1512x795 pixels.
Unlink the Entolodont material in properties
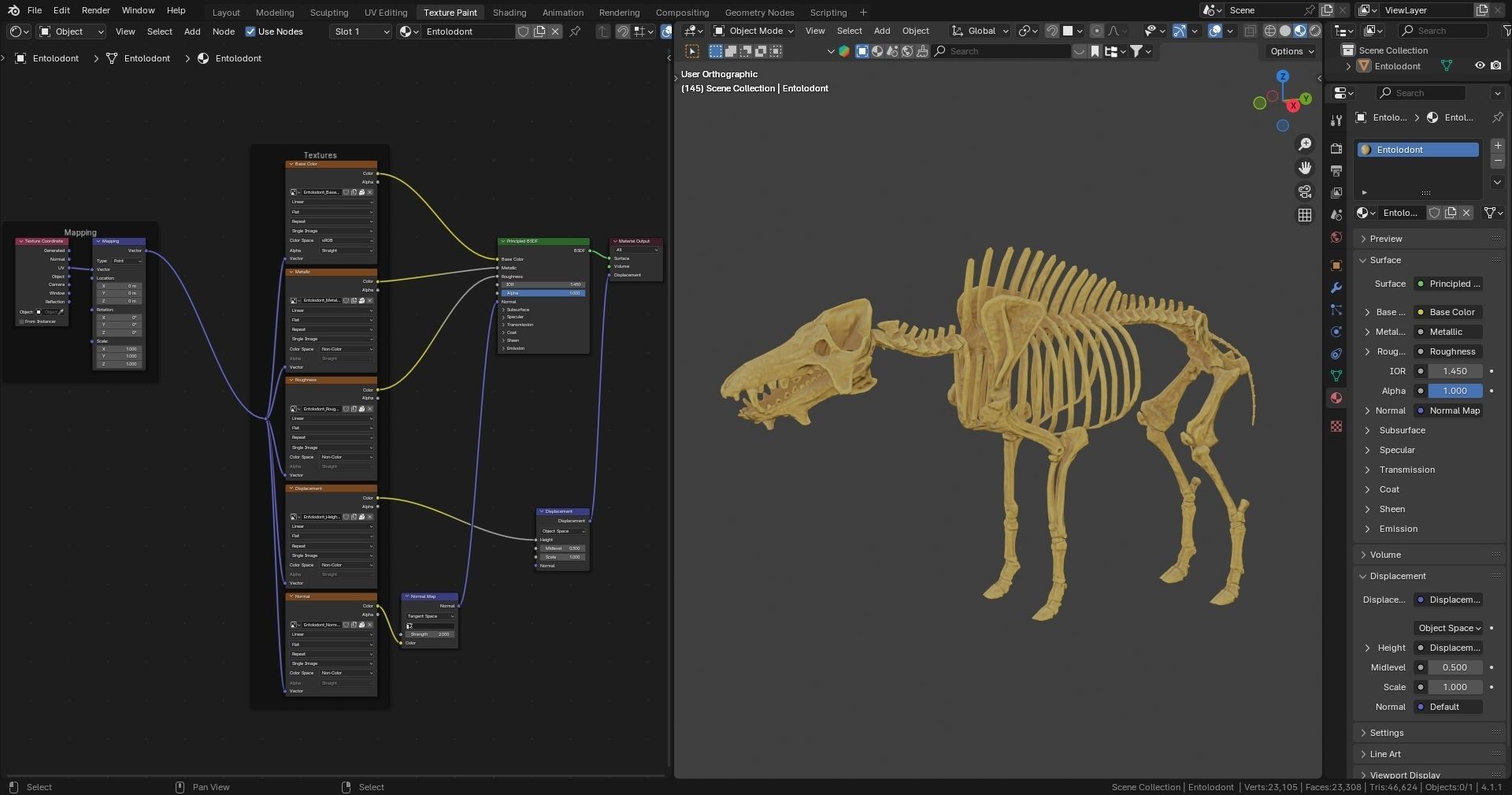1466,213
